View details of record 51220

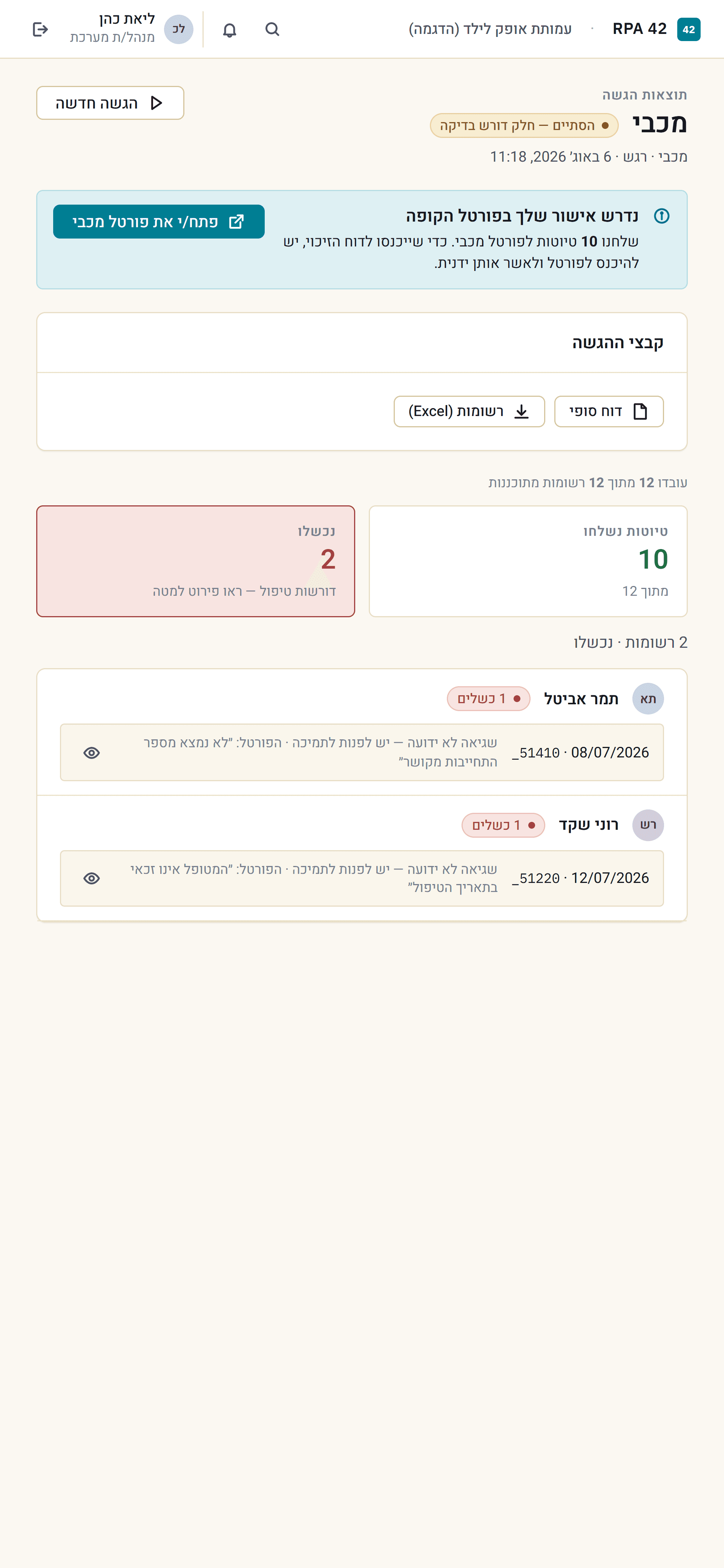tap(92, 878)
